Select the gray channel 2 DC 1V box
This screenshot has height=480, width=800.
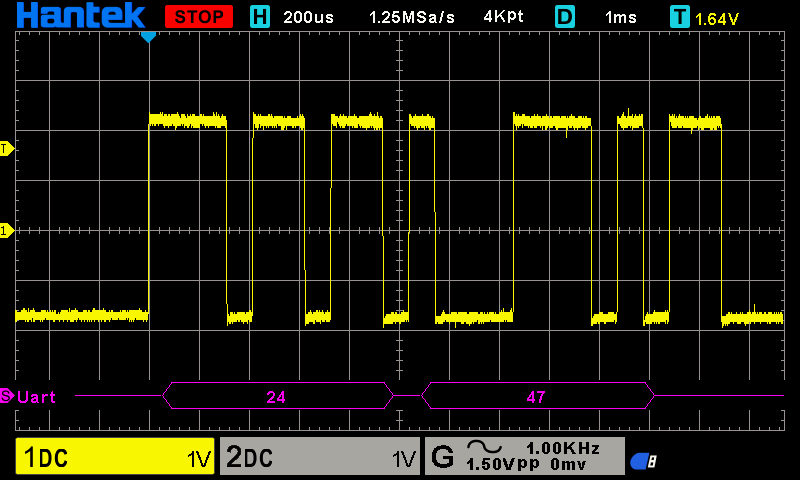click(x=320, y=456)
